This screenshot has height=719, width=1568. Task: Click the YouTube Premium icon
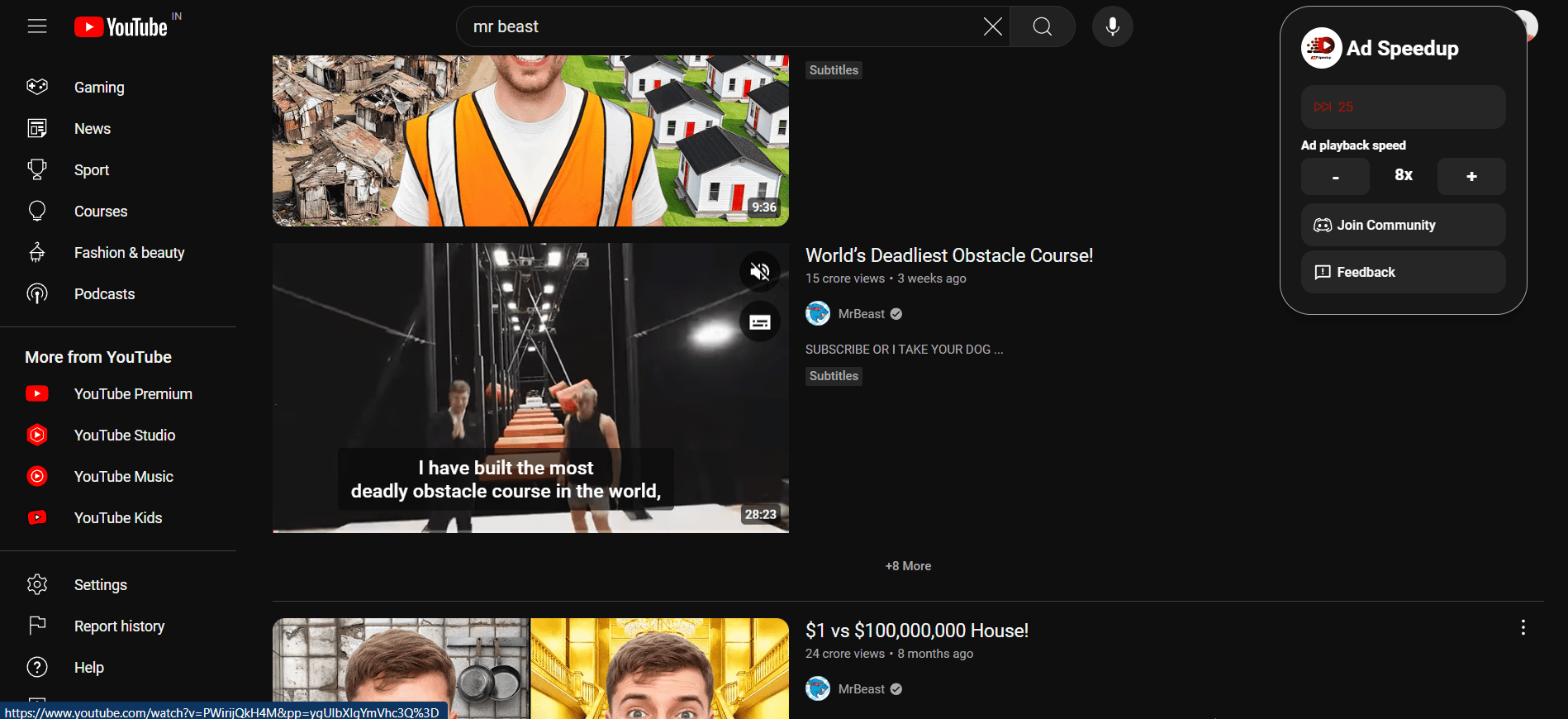click(x=37, y=393)
